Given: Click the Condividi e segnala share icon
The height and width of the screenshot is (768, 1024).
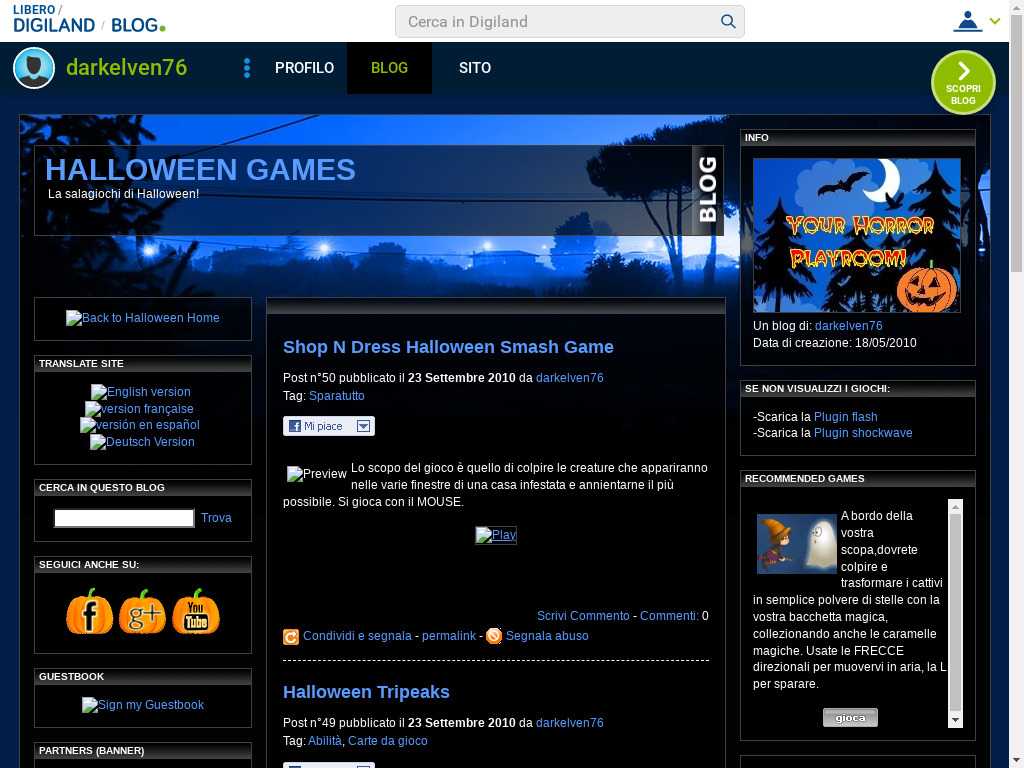Looking at the screenshot, I should point(291,637).
